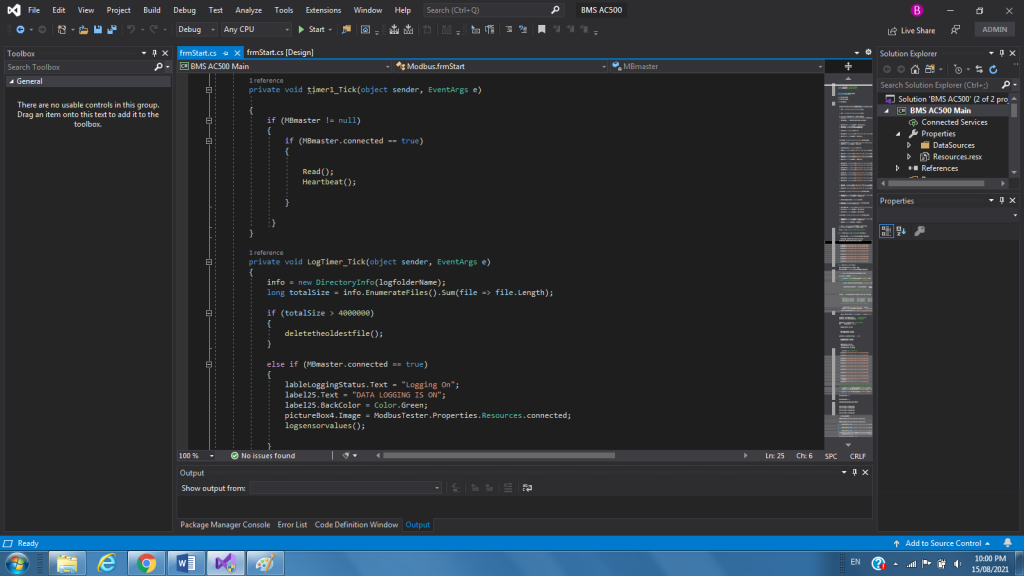Click the Send Feedback icon

point(955,30)
